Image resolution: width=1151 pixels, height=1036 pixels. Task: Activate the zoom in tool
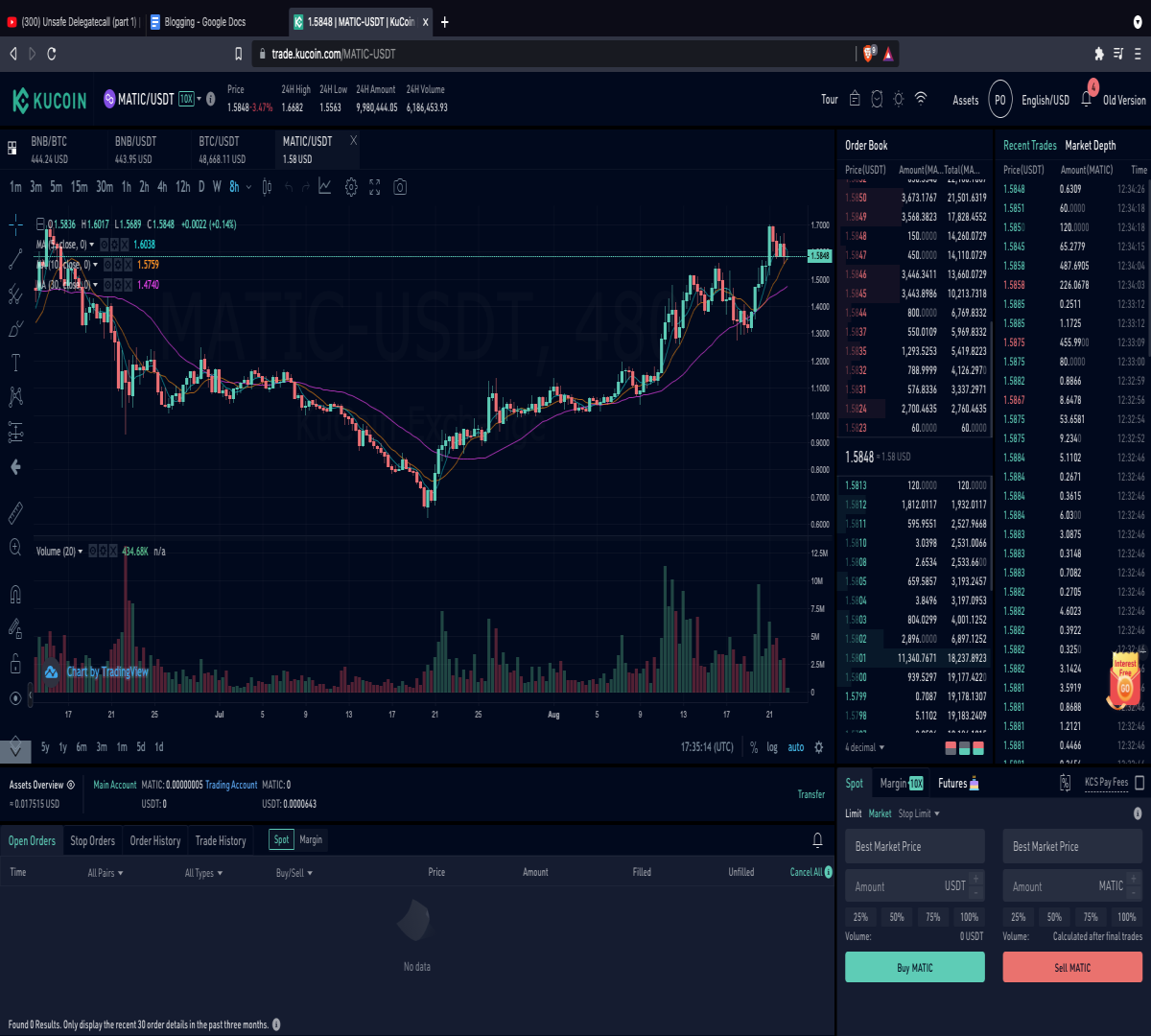coord(15,547)
